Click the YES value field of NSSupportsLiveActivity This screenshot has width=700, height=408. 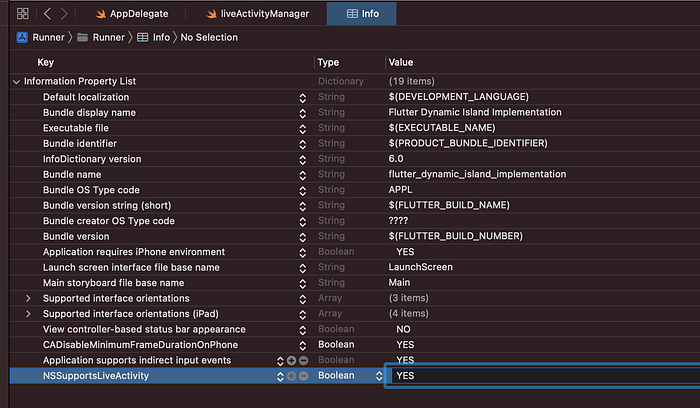point(543,376)
